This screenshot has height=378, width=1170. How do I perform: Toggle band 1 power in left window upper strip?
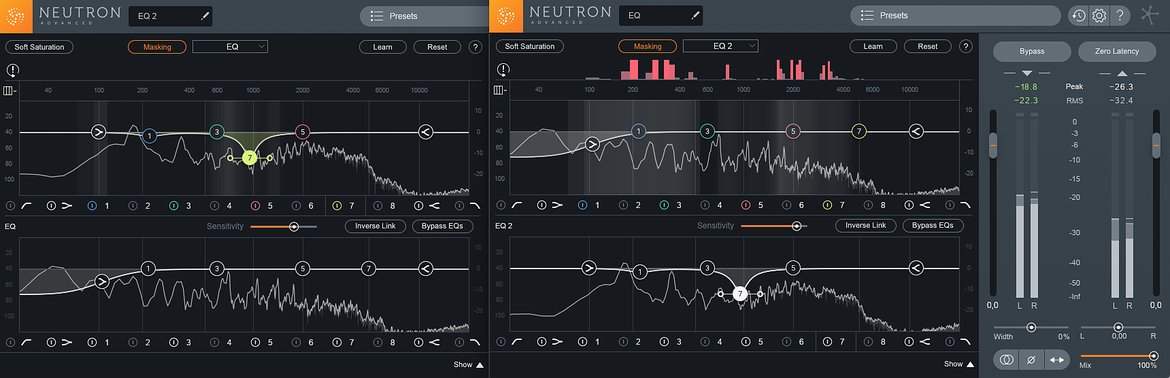pos(93,205)
